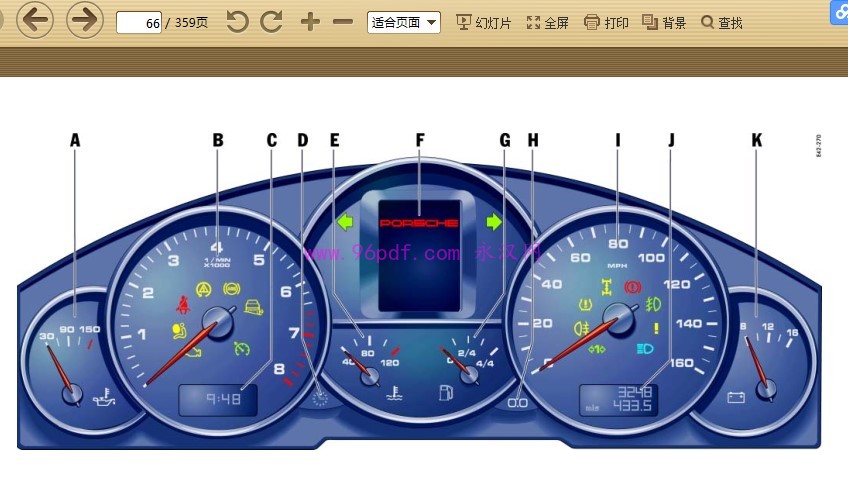
Task: Go back to the previous page
Action: pos(35,20)
